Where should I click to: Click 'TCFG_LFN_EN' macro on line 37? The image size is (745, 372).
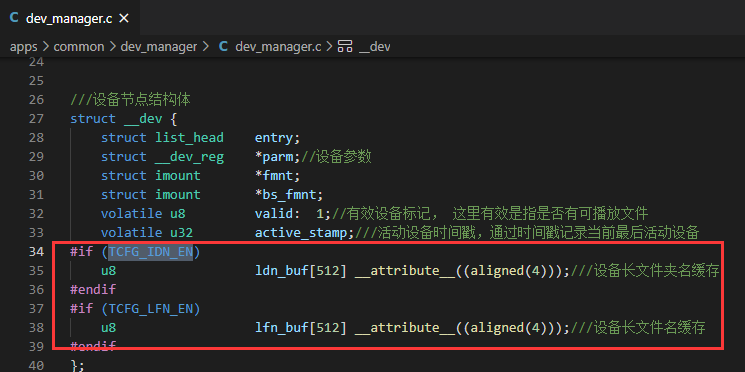coord(151,309)
